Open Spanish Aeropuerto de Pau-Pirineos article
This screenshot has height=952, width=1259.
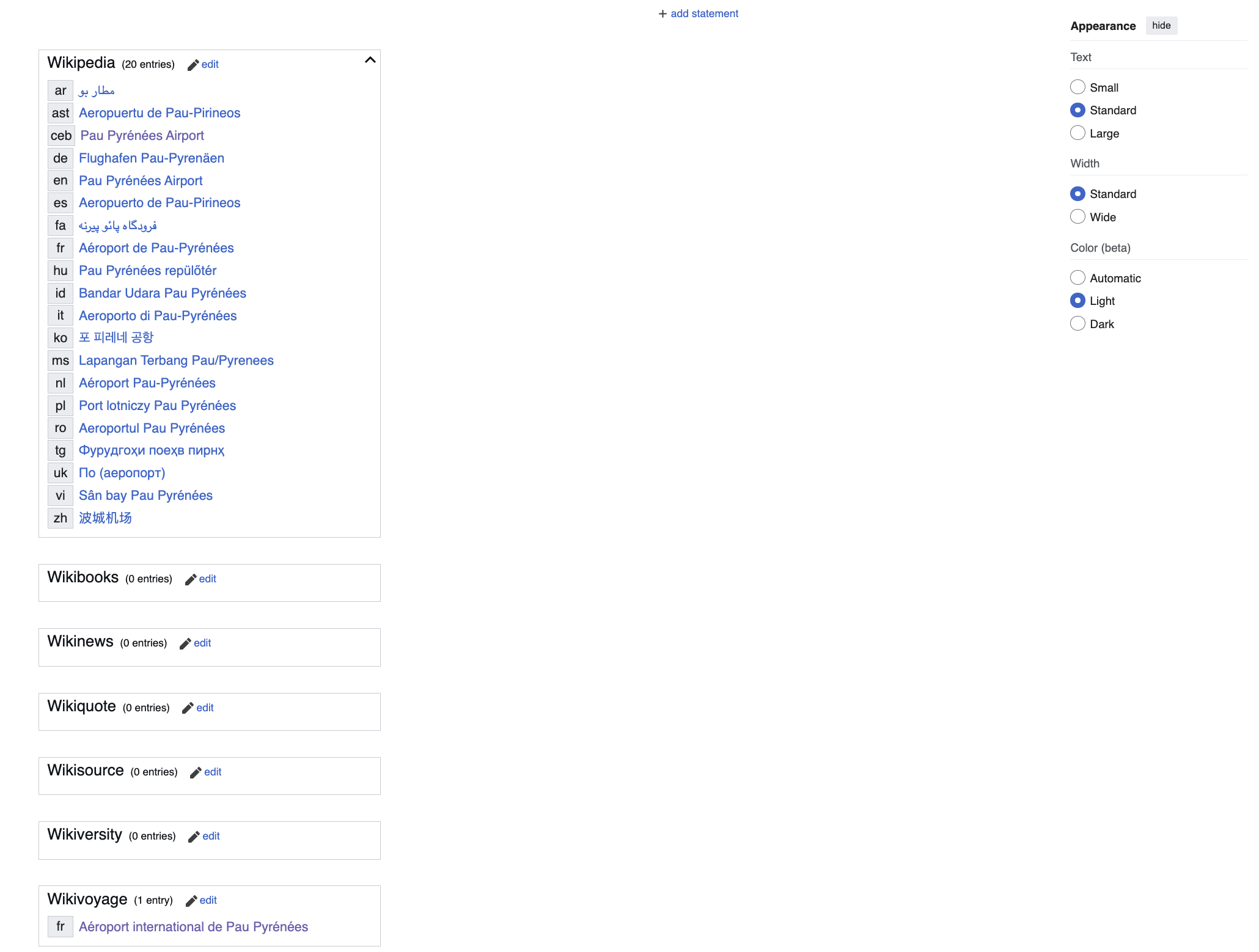click(x=160, y=203)
